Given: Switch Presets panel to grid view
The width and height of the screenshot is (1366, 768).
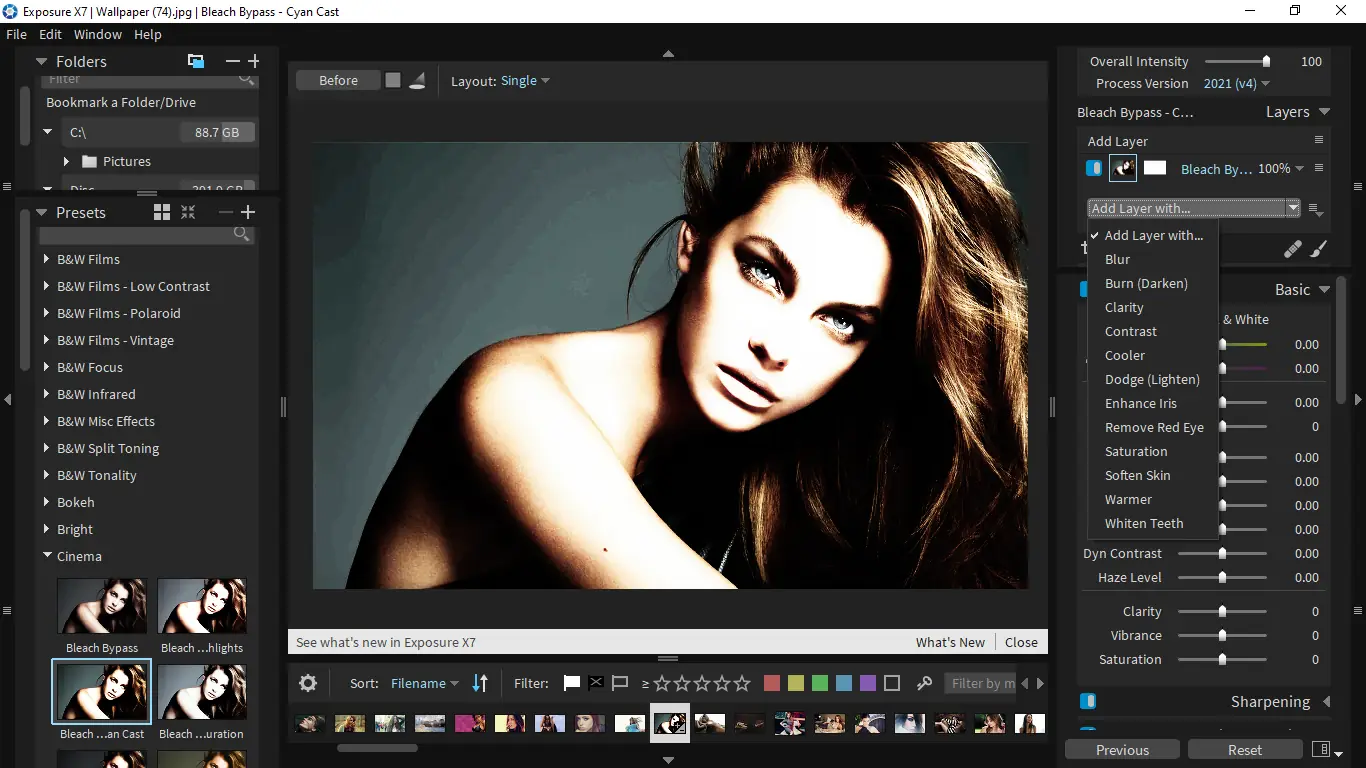Looking at the screenshot, I should click(162, 212).
